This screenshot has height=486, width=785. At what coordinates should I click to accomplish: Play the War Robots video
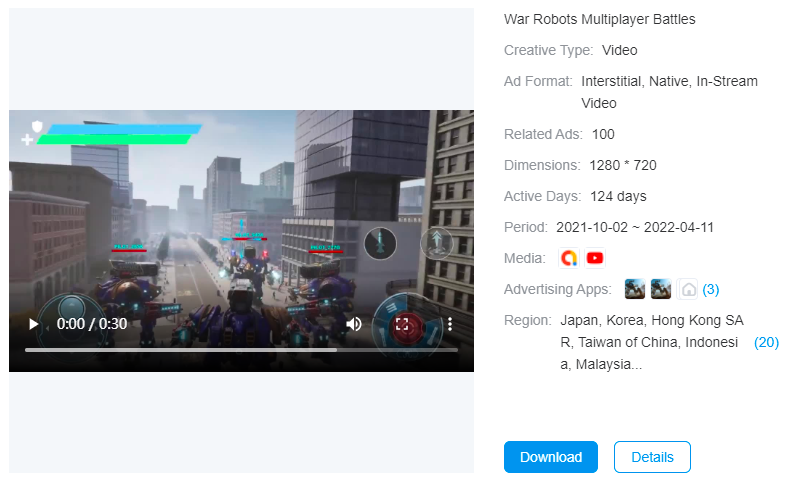point(33,324)
